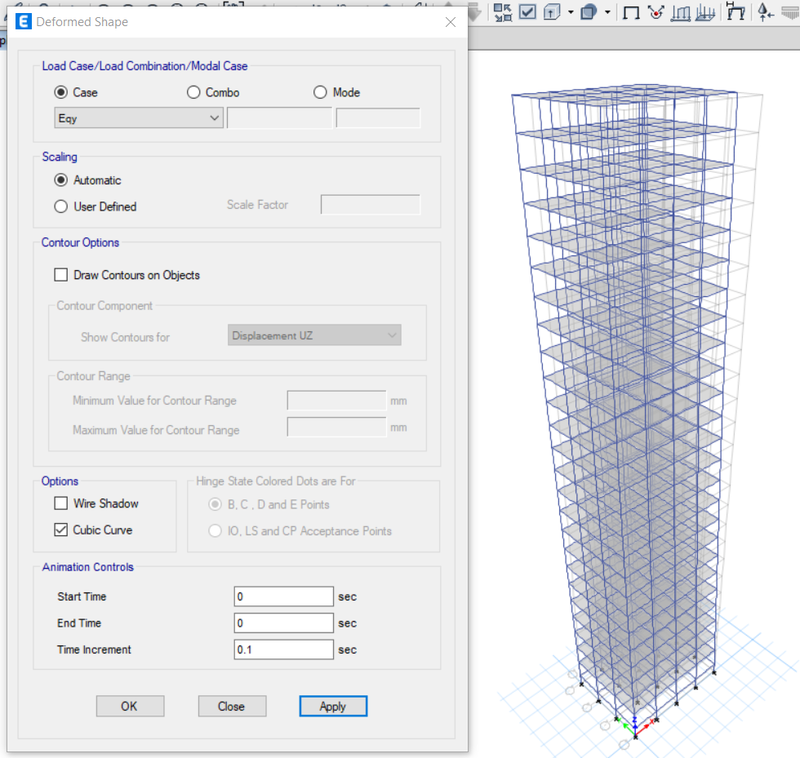Click the object fill overlapping shapes icon
The width and height of the screenshot is (800, 758).
(x=589, y=11)
